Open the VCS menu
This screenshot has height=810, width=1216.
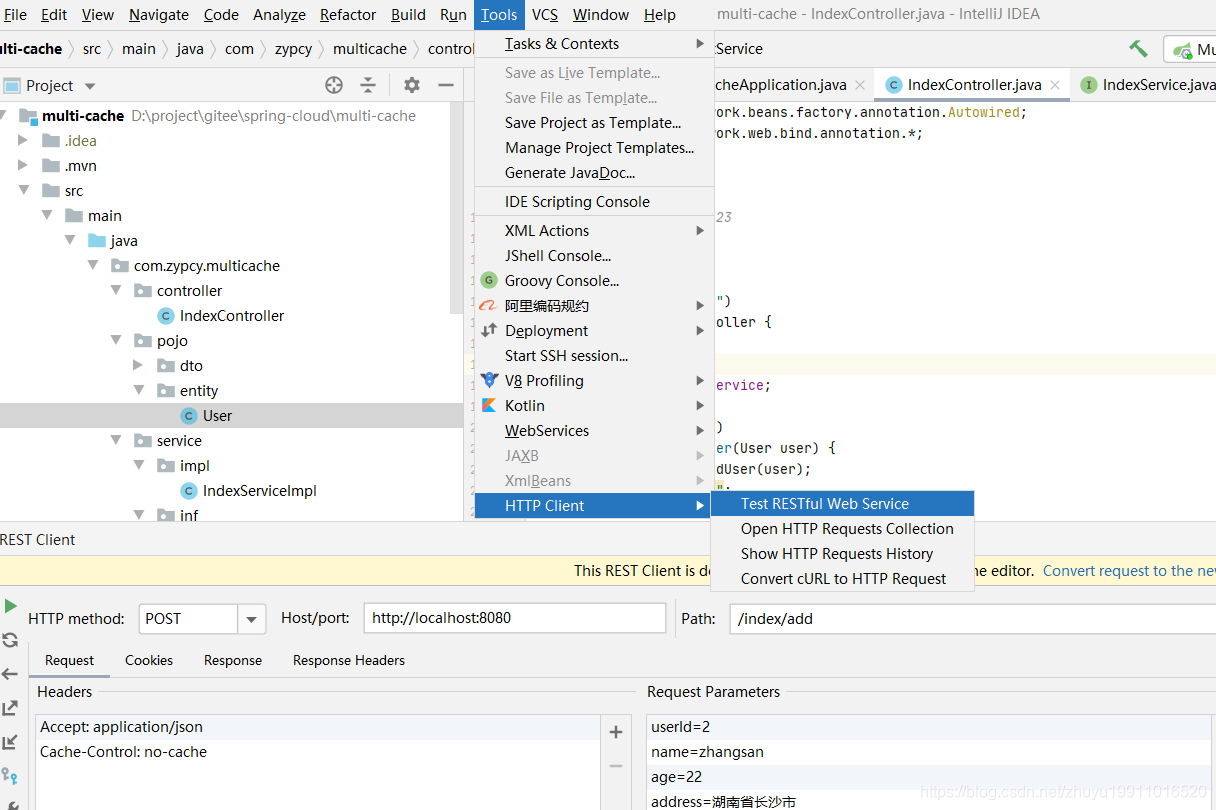(545, 15)
